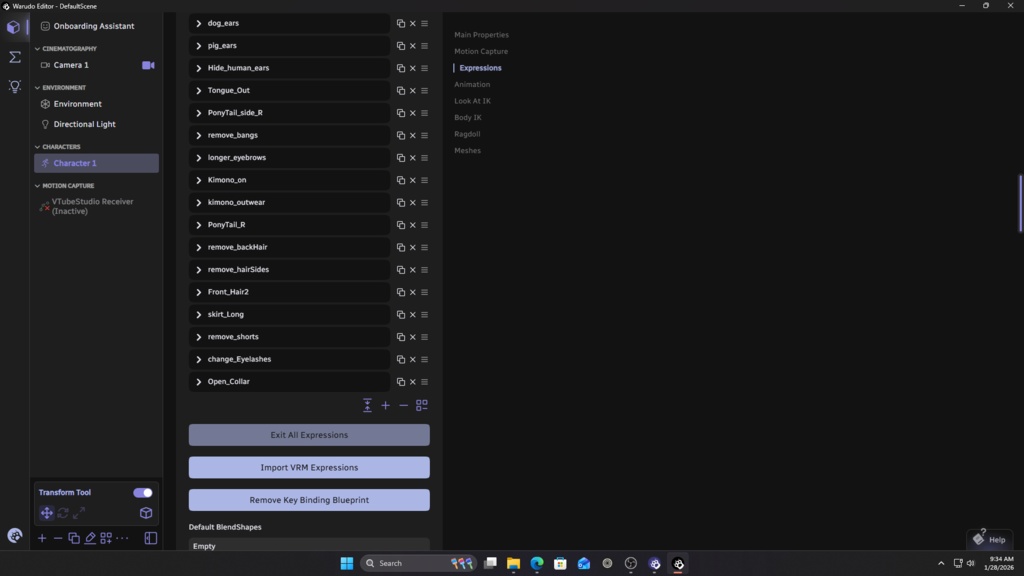Add a new expression with plus icon below list
The width and height of the screenshot is (1024, 576).
[x=385, y=406]
